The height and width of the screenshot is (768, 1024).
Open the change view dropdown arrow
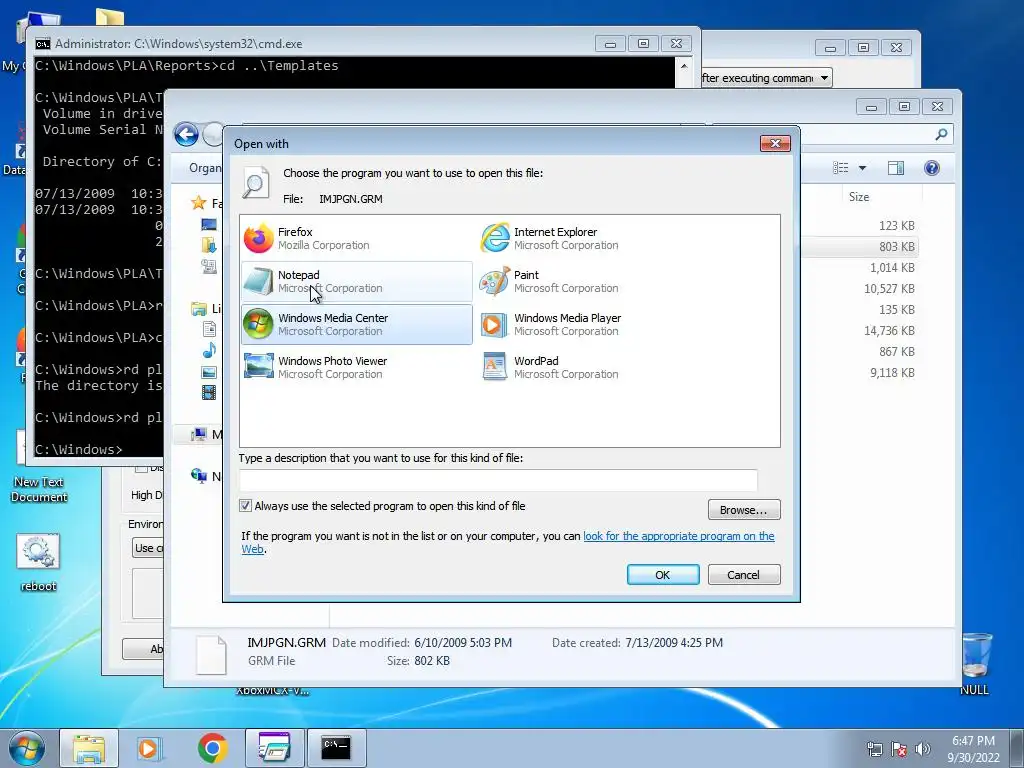click(862, 168)
